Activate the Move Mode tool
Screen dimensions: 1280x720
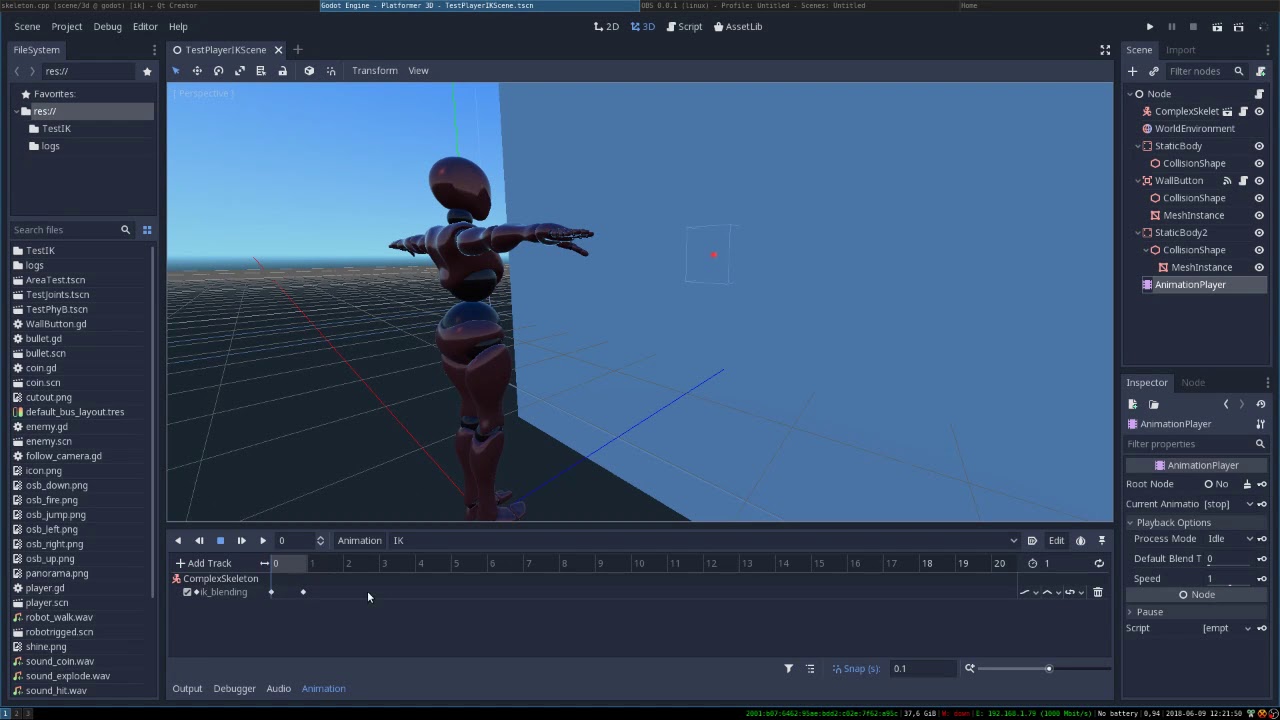197,71
